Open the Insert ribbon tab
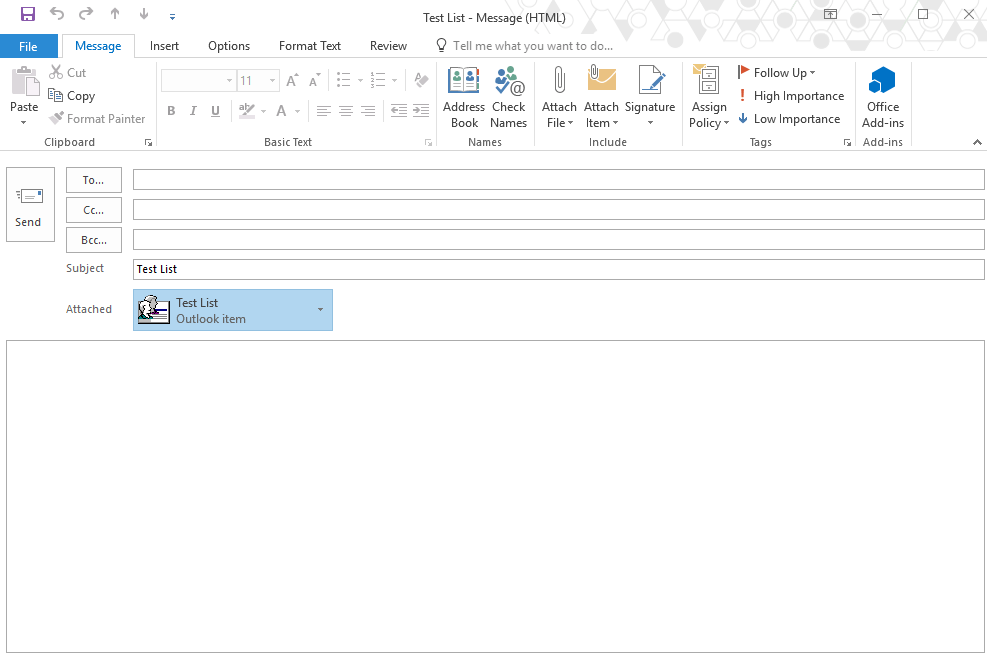The height and width of the screenshot is (658, 987). 164,45
